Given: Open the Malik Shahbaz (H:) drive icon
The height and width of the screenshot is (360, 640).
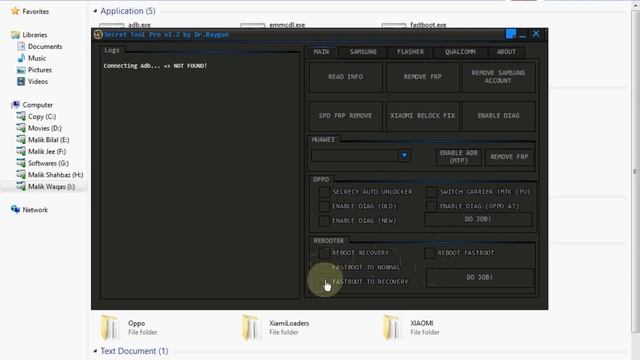Looking at the screenshot, I should 21,174.
